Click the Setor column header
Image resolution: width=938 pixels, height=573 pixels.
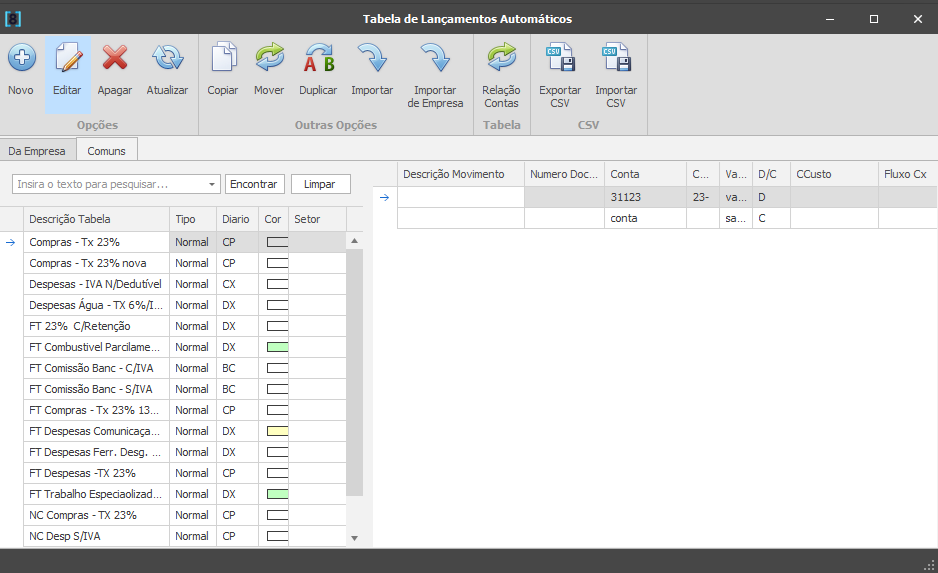tap(318, 219)
